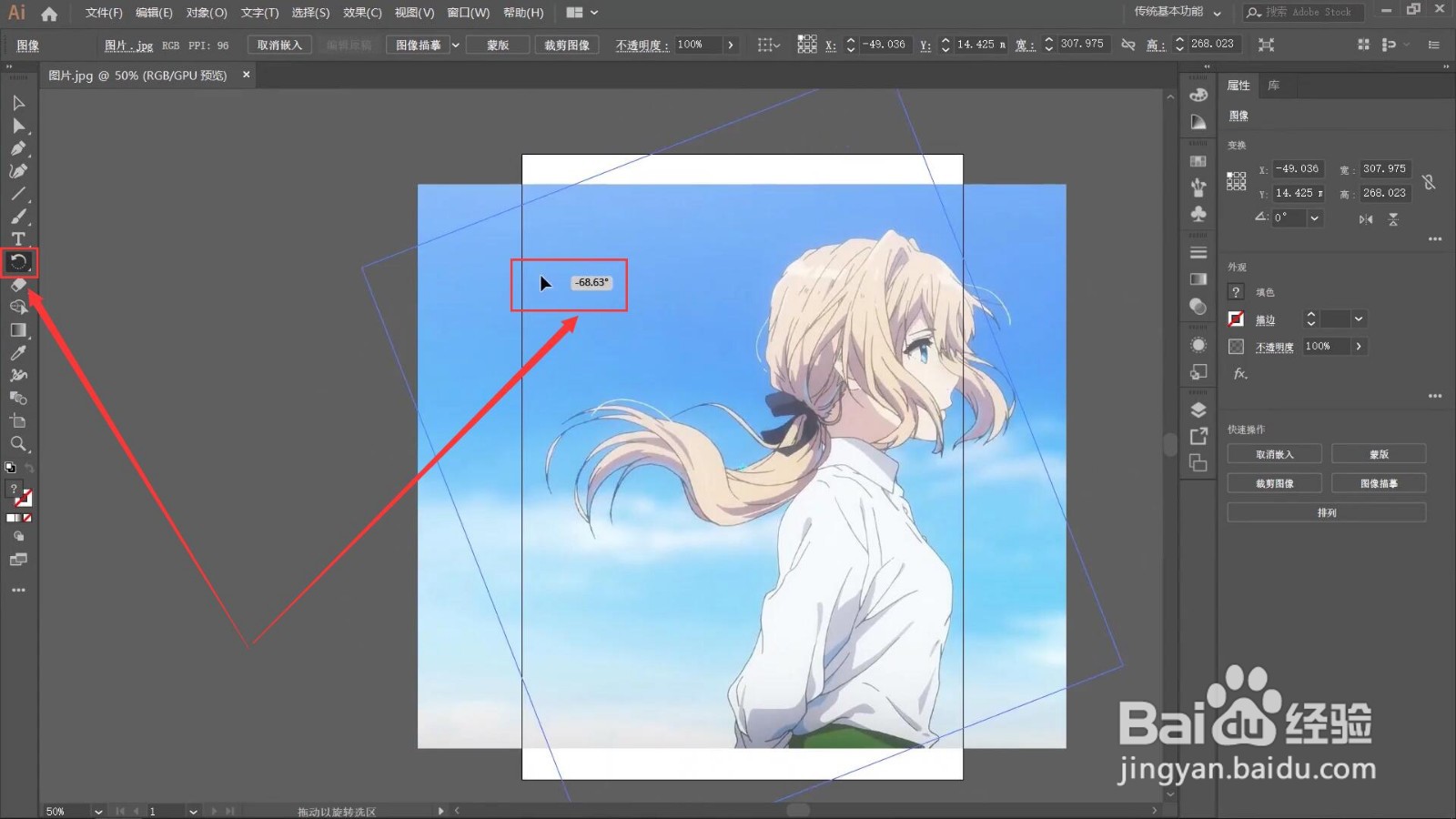Open more options in Appearance section
The height and width of the screenshot is (819, 1456).
tap(1435, 397)
